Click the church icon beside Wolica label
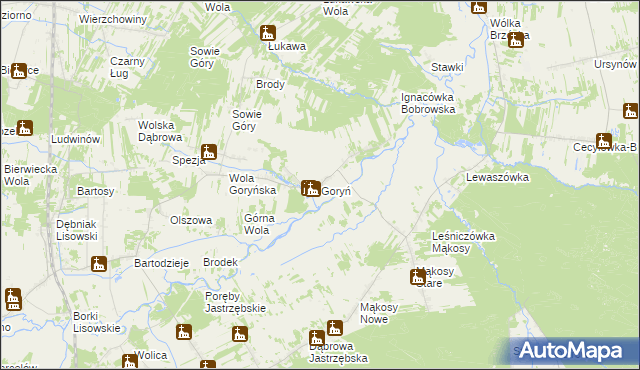 click(130, 361)
